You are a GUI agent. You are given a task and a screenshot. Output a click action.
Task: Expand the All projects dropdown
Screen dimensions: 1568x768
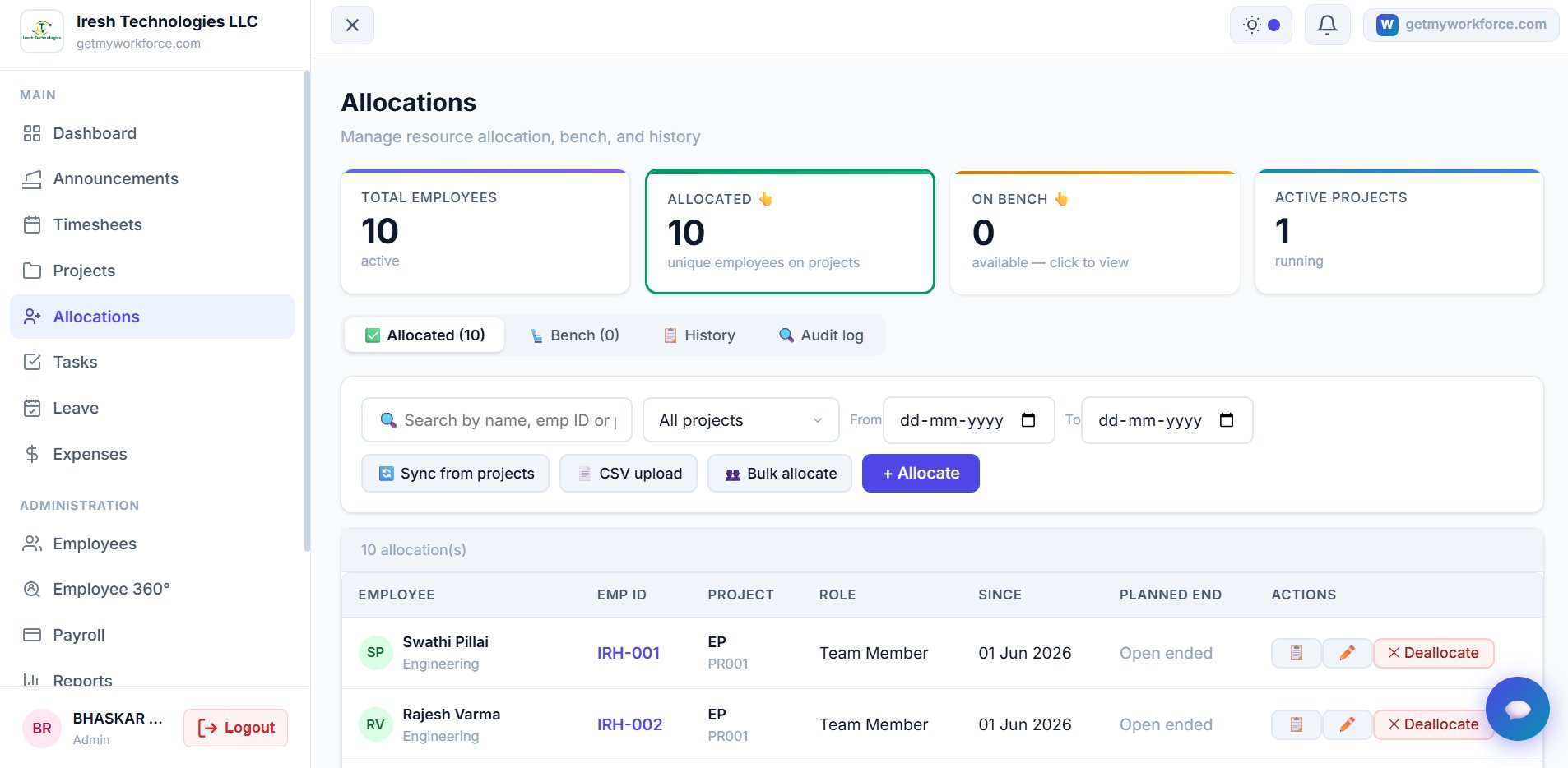pyautogui.click(x=740, y=420)
